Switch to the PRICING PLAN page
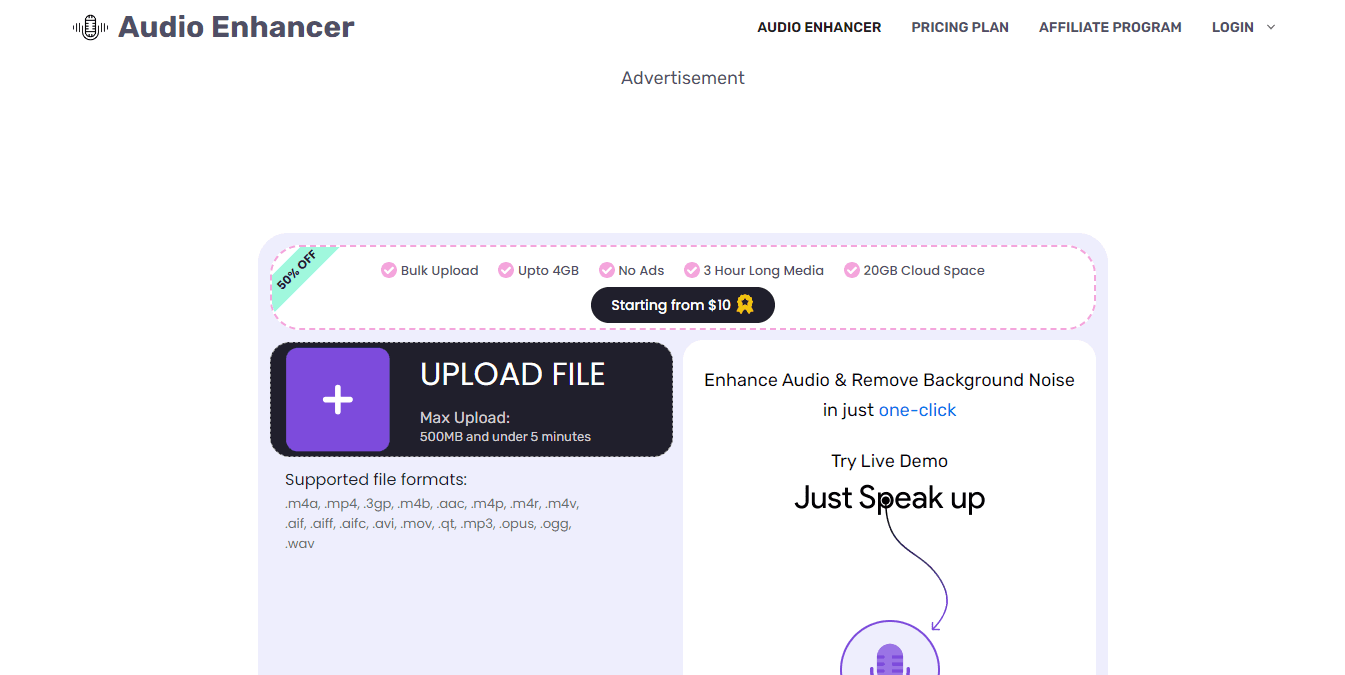 [959, 27]
